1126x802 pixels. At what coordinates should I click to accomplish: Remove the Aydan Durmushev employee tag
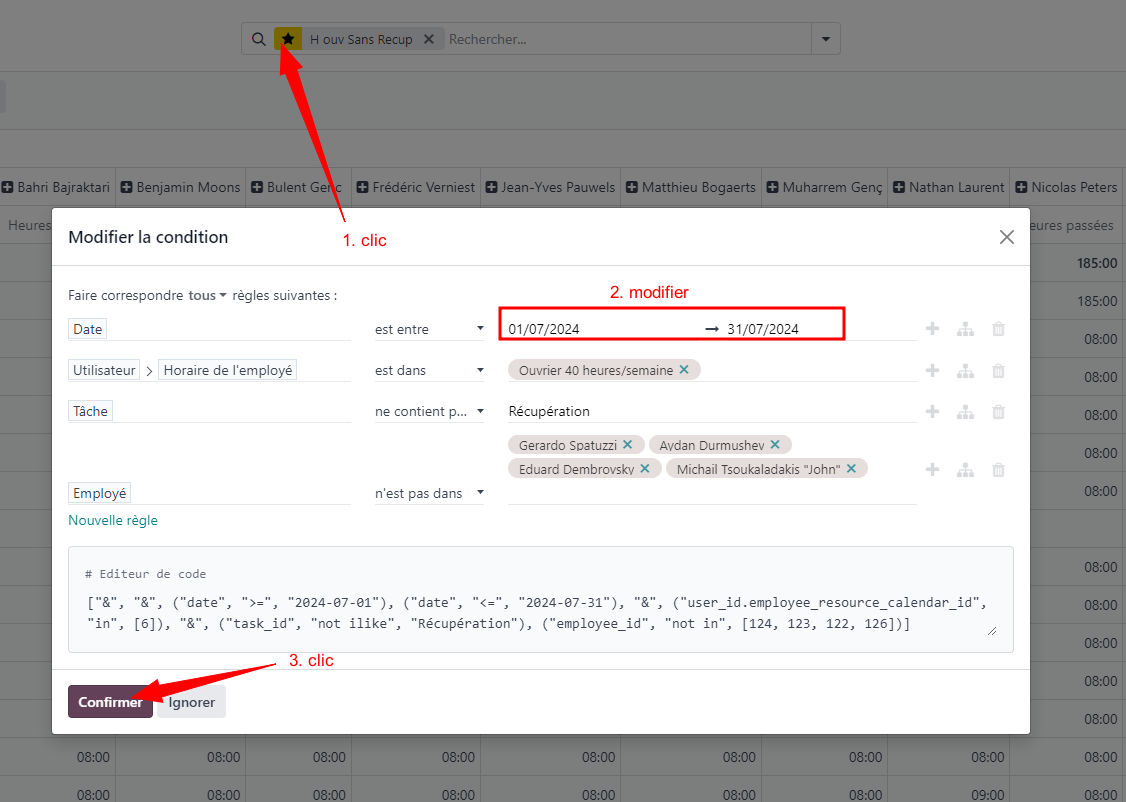pyautogui.click(x=775, y=444)
